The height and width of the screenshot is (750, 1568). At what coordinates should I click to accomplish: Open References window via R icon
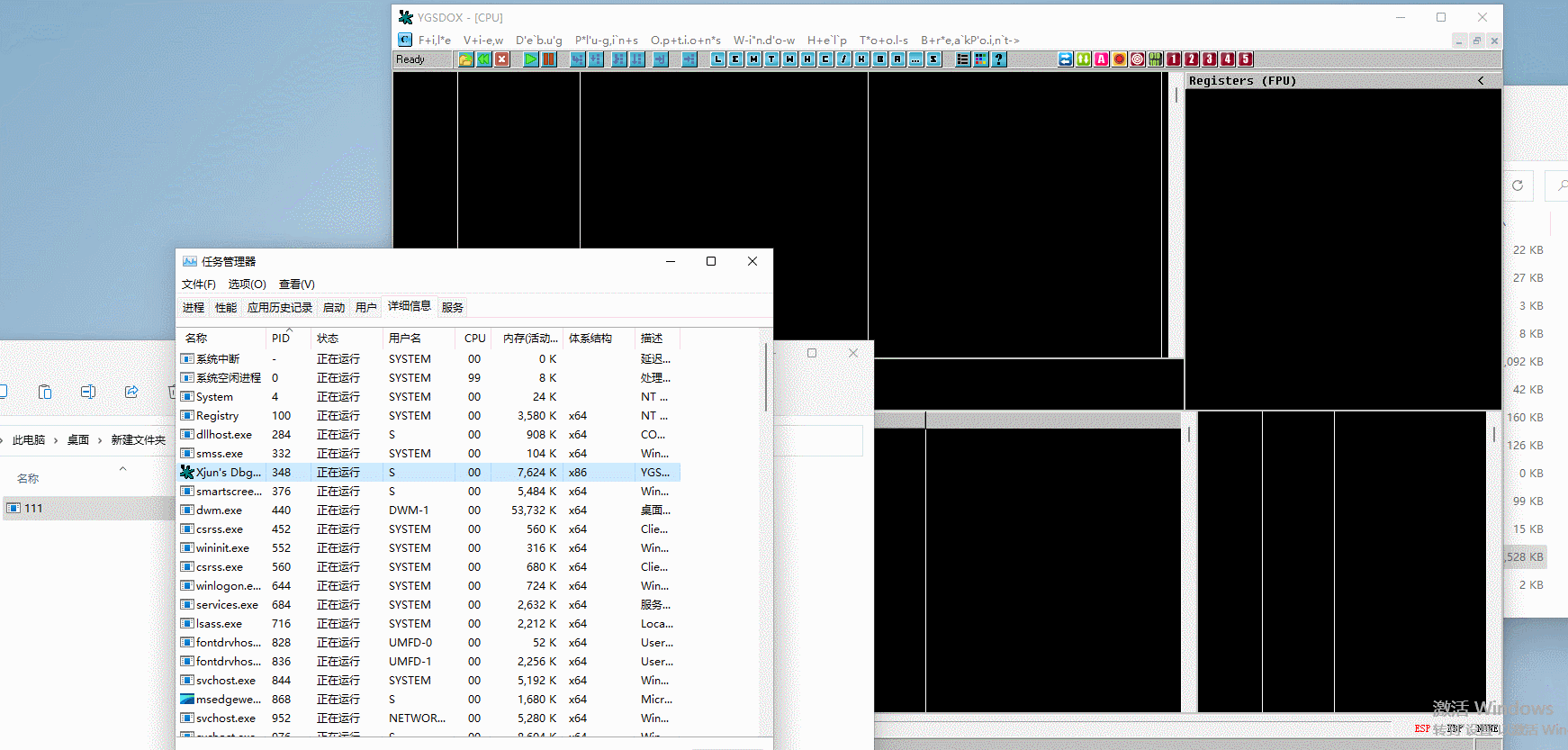click(898, 59)
